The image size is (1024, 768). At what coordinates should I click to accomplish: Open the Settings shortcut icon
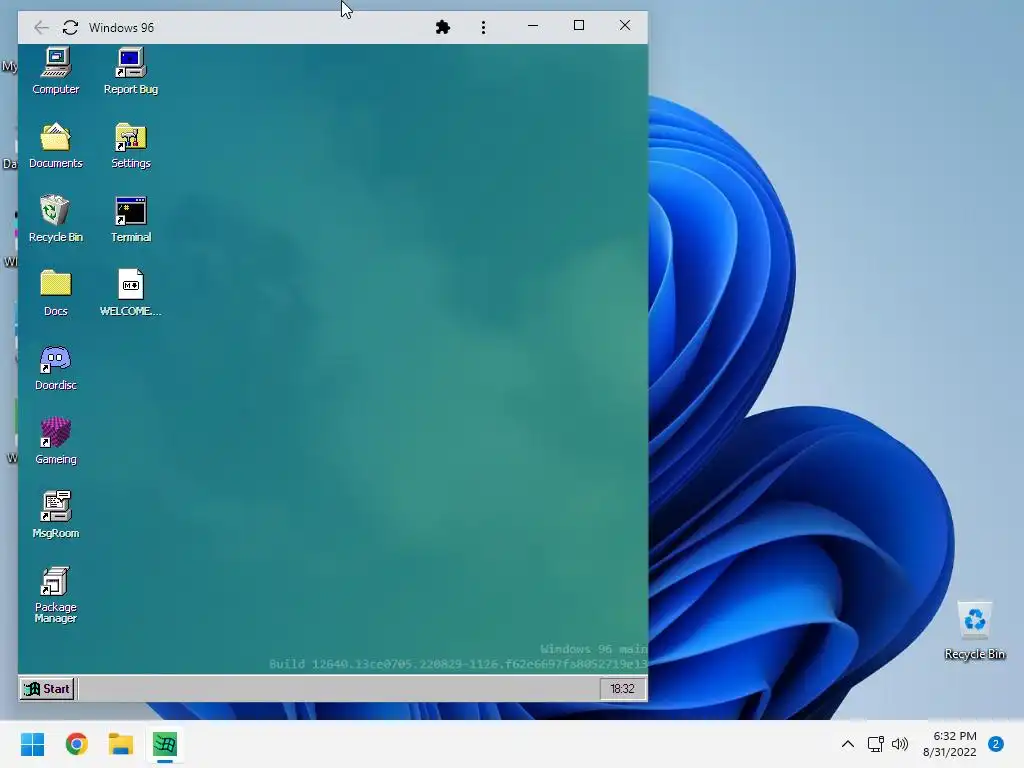pyautogui.click(x=131, y=145)
